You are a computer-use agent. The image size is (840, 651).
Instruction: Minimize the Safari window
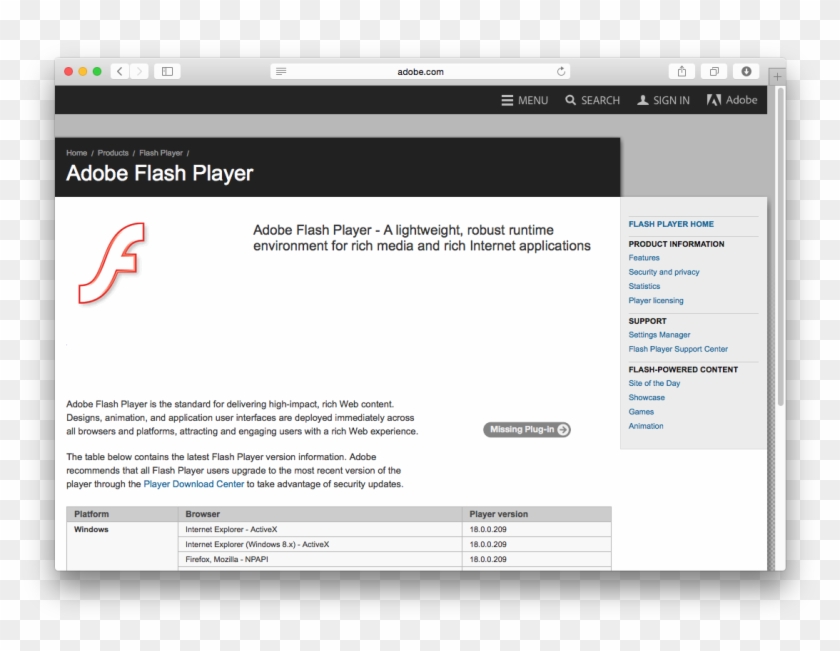click(82, 72)
